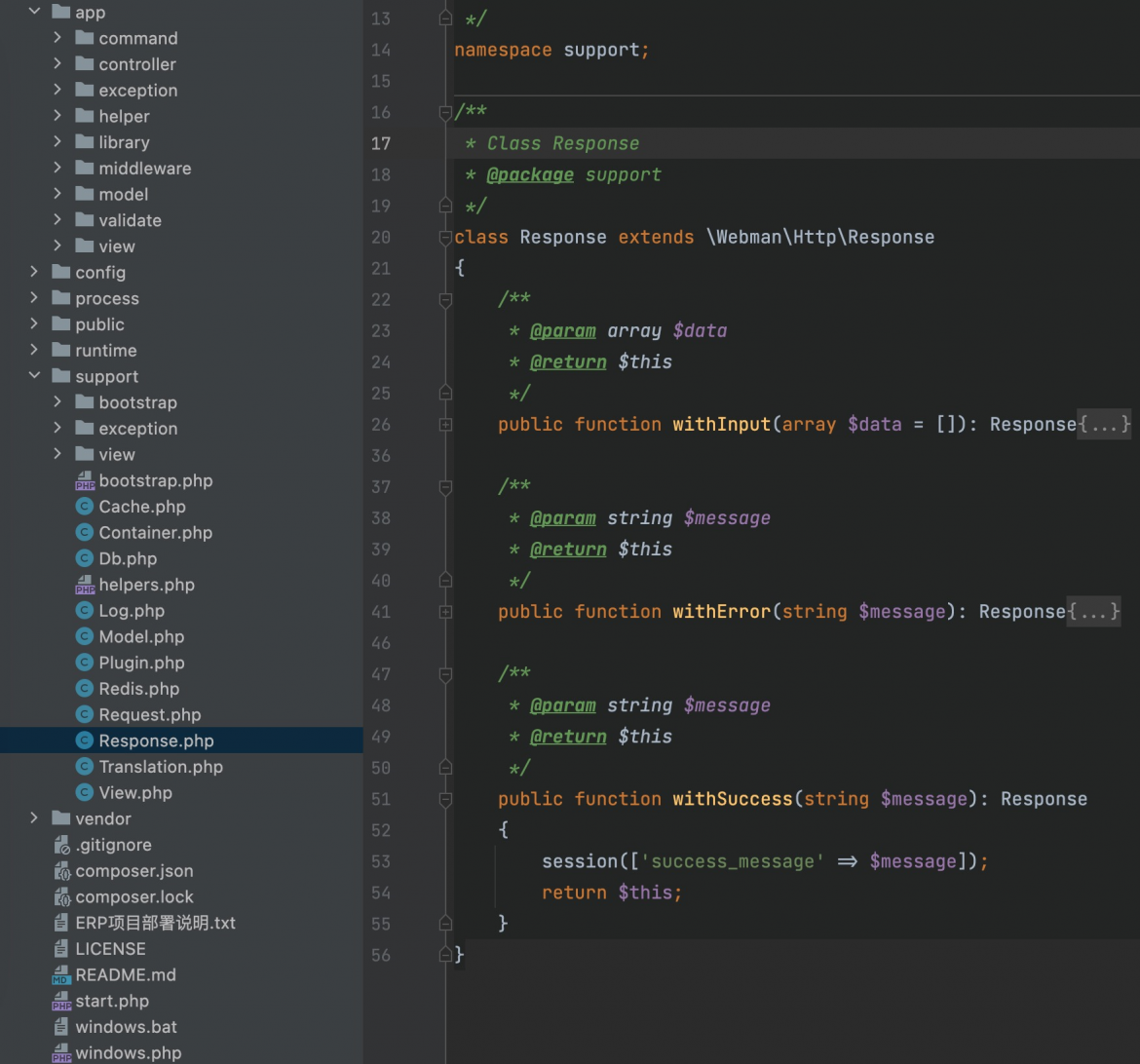The image size is (1140, 1064).
Task: Click the @package doc tag link
Action: point(530,175)
